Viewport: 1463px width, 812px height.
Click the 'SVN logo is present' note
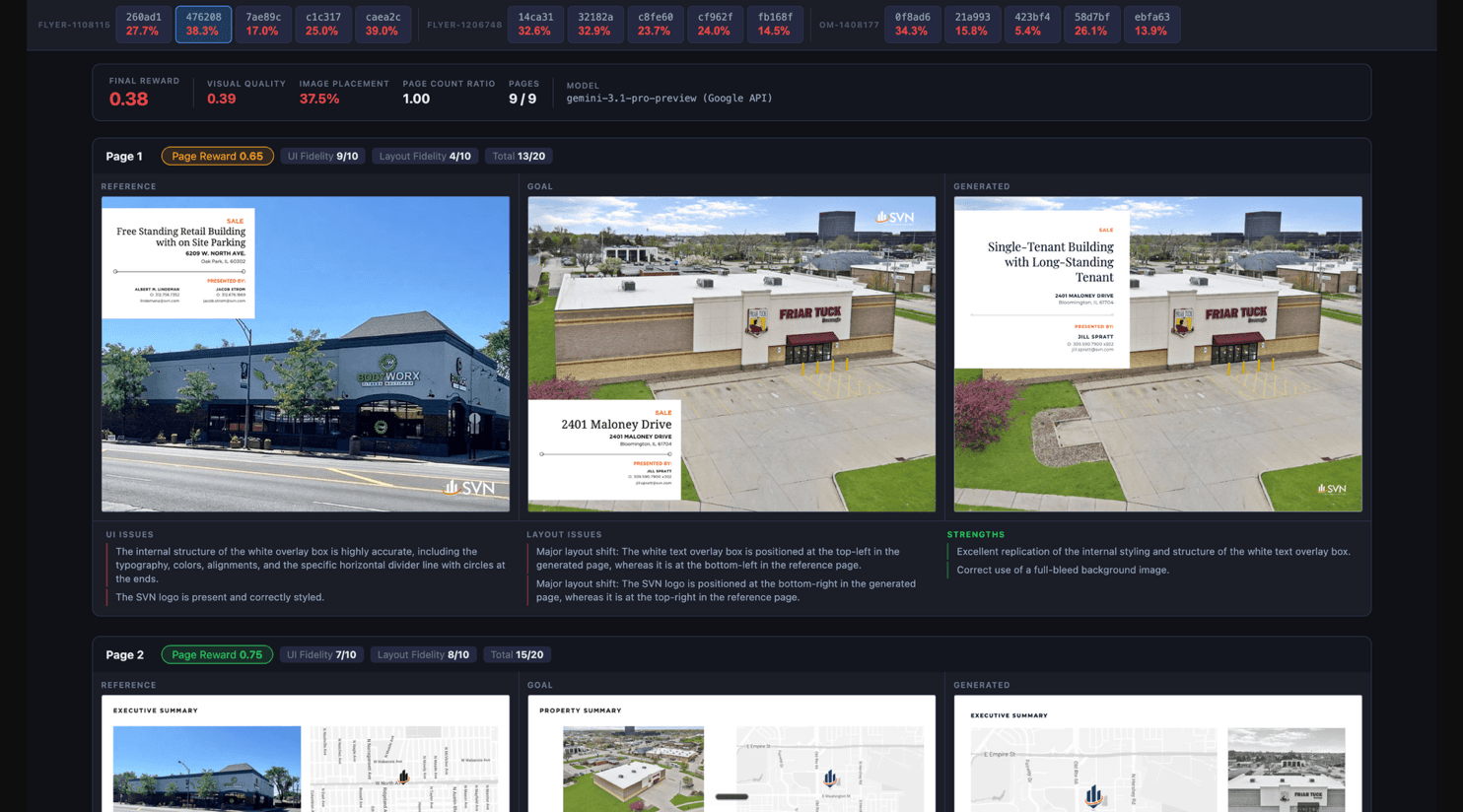click(x=220, y=597)
